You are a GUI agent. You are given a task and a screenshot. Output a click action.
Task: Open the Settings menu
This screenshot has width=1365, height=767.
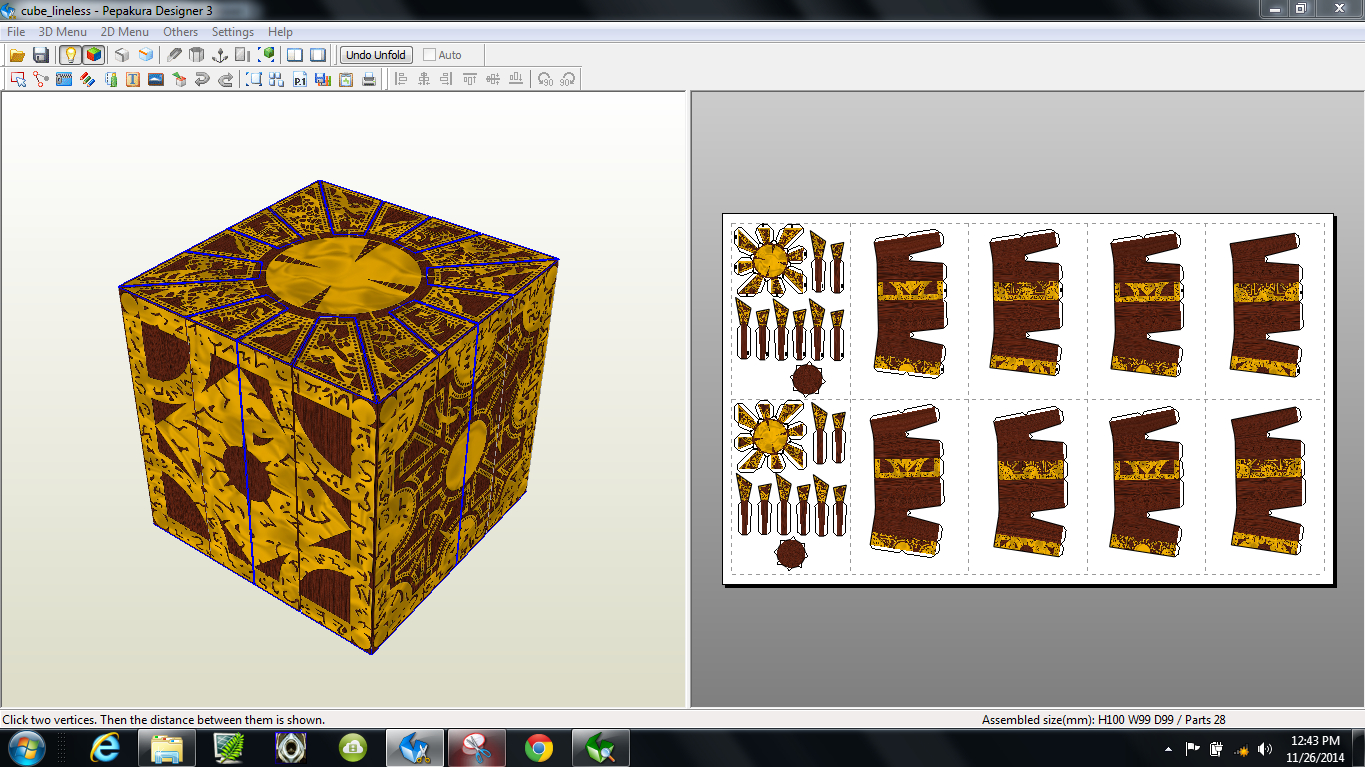[x=233, y=32]
